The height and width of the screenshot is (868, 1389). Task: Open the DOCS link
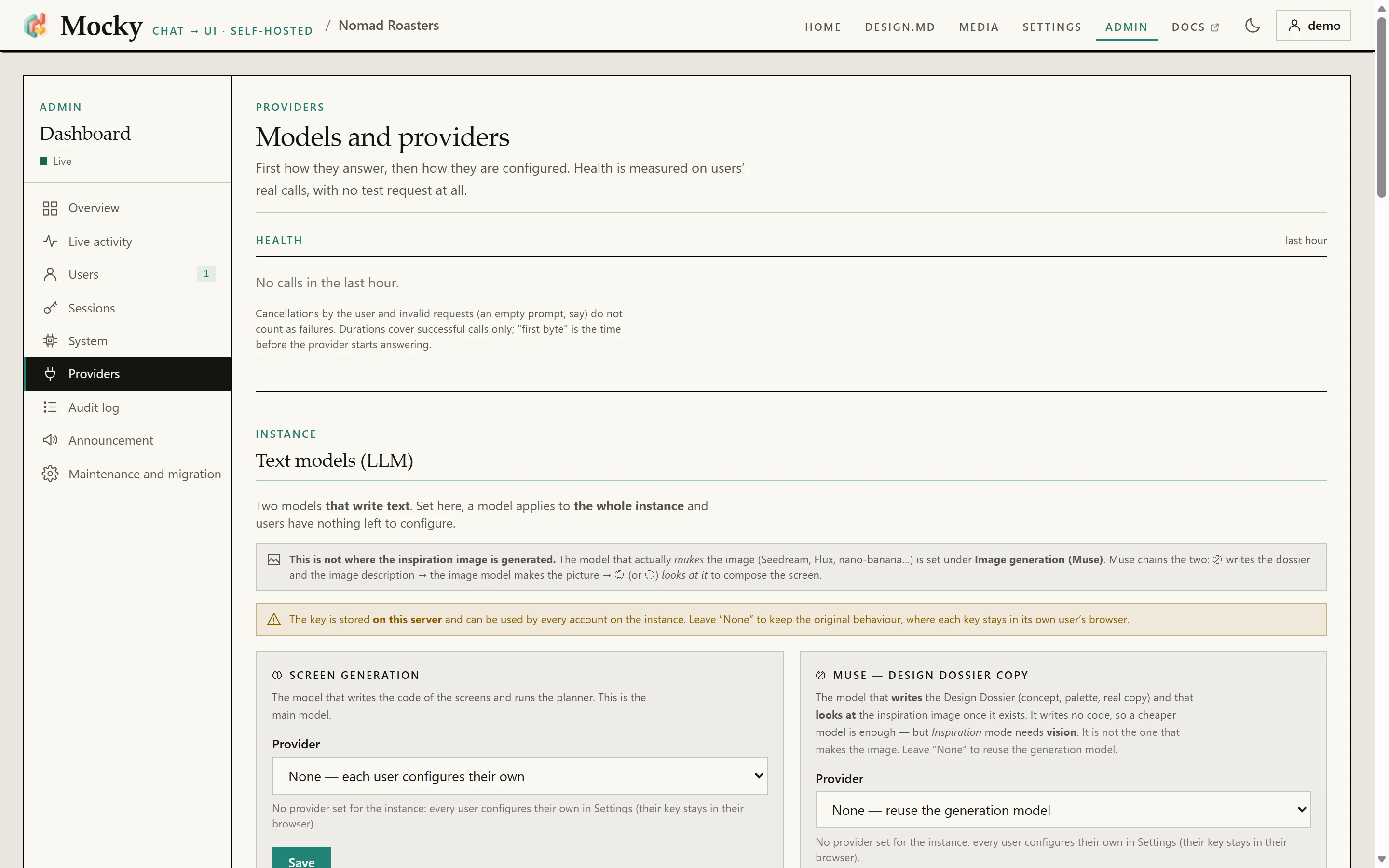[1195, 27]
